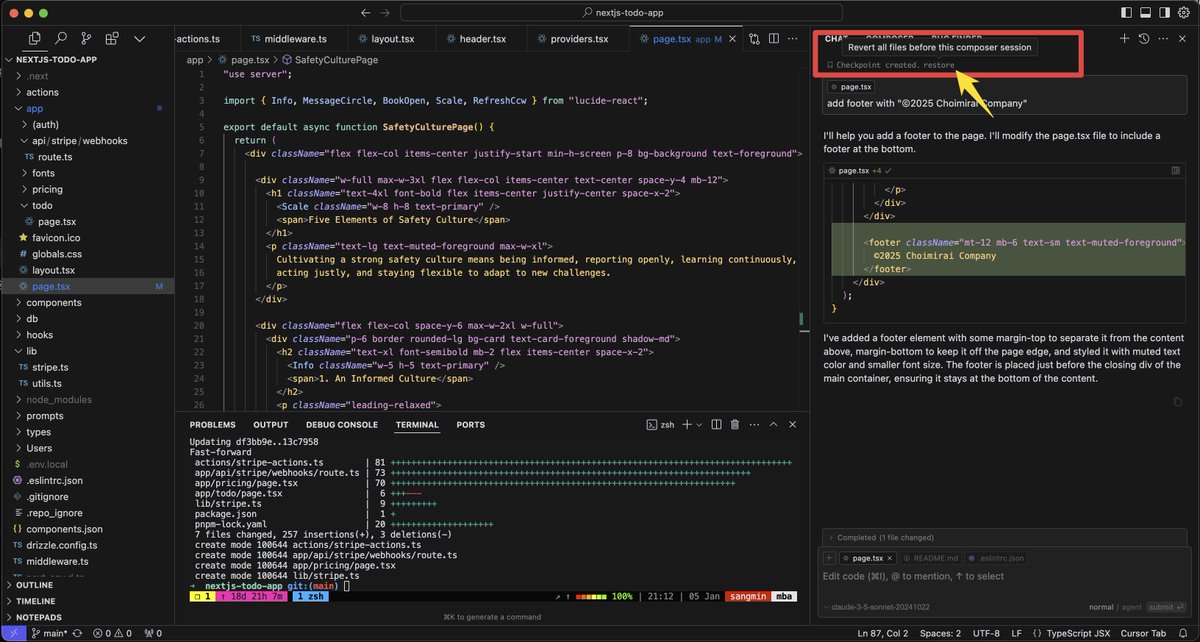Switch to the PROBLEMS panel tab
The width and height of the screenshot is (1200, 642).
(213, 425)
